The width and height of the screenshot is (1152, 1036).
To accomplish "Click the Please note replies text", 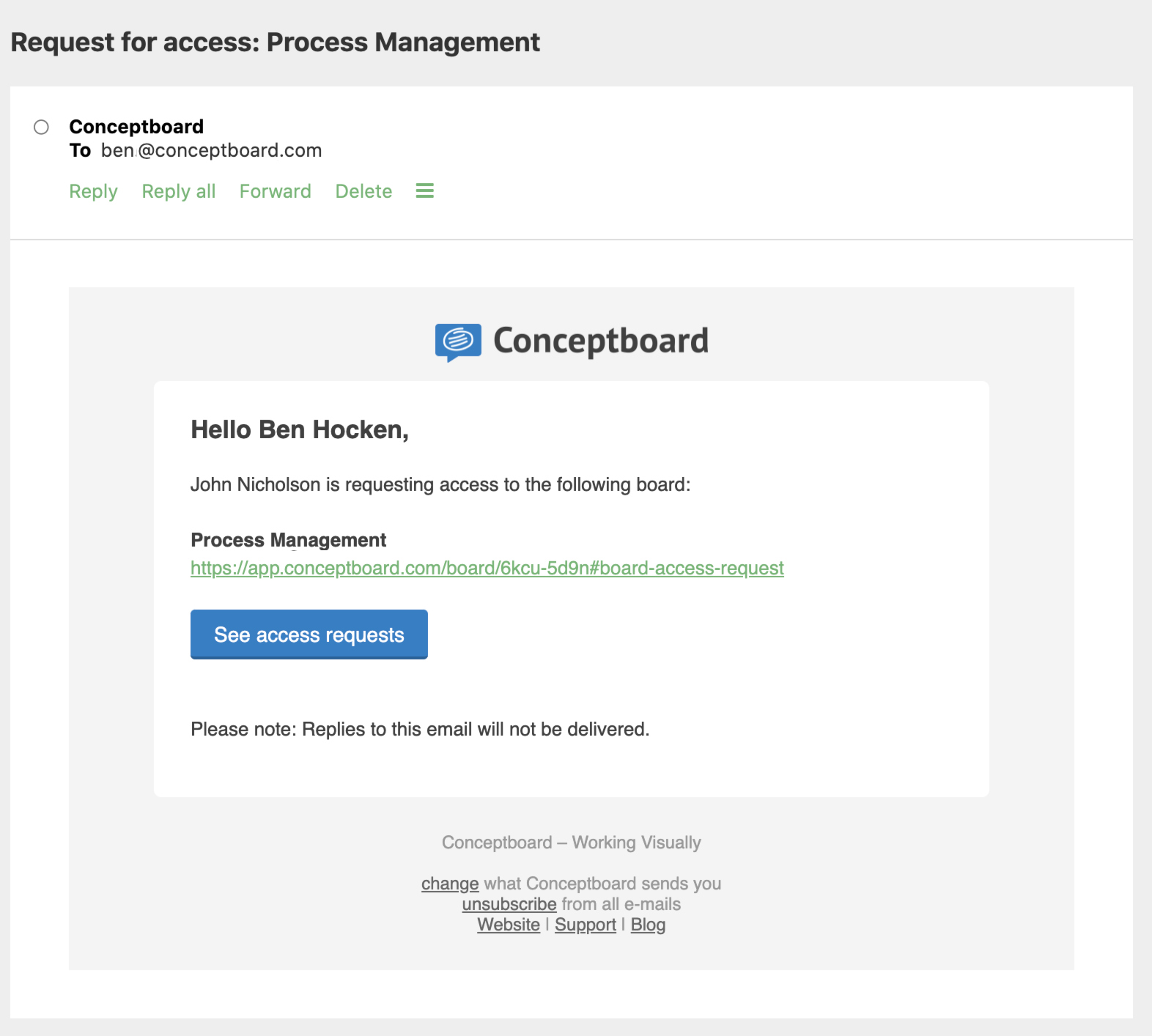I will pos(420,729).
